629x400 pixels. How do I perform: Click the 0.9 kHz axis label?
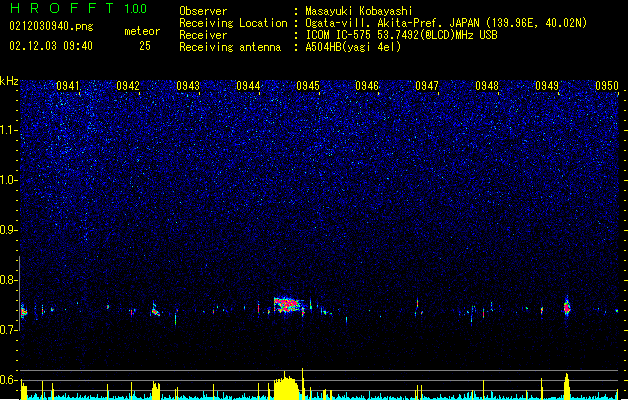click(9, 230)
